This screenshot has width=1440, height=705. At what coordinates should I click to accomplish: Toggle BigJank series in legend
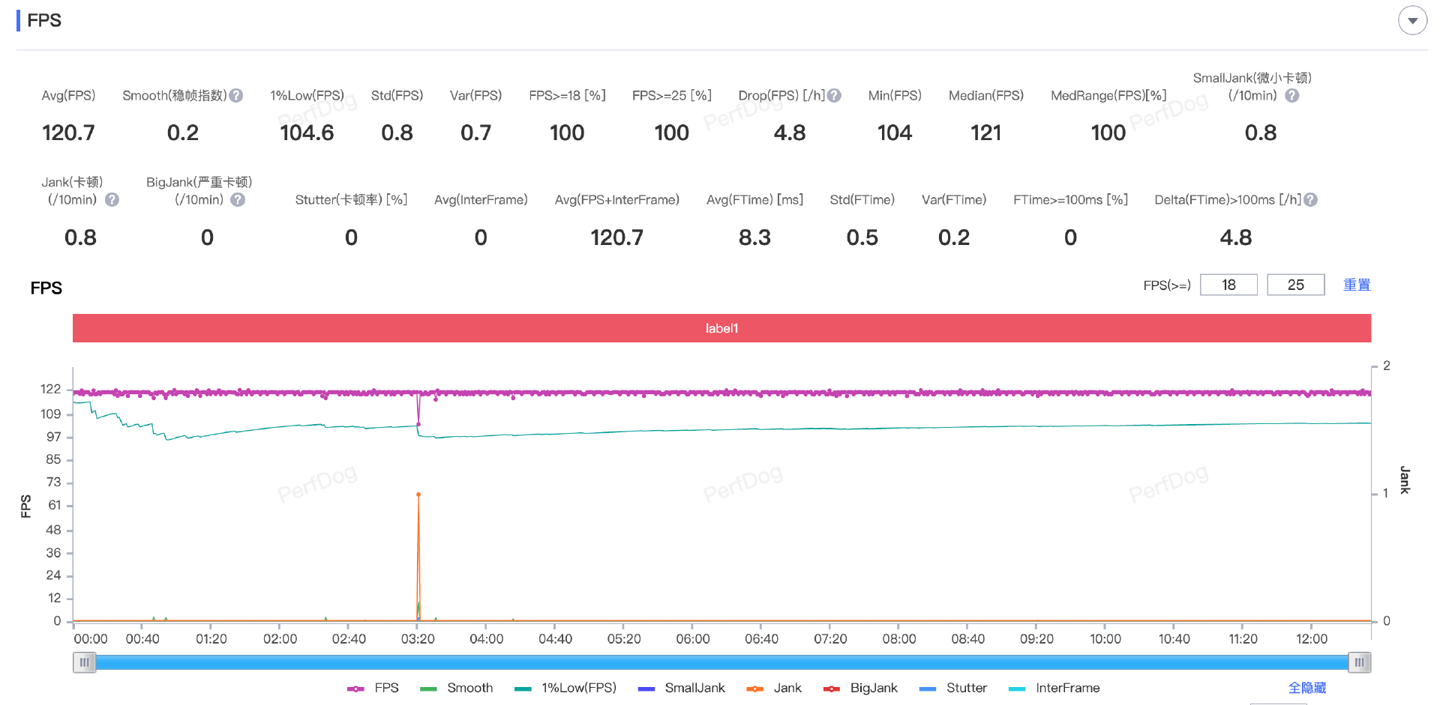(x=860, y=688)
